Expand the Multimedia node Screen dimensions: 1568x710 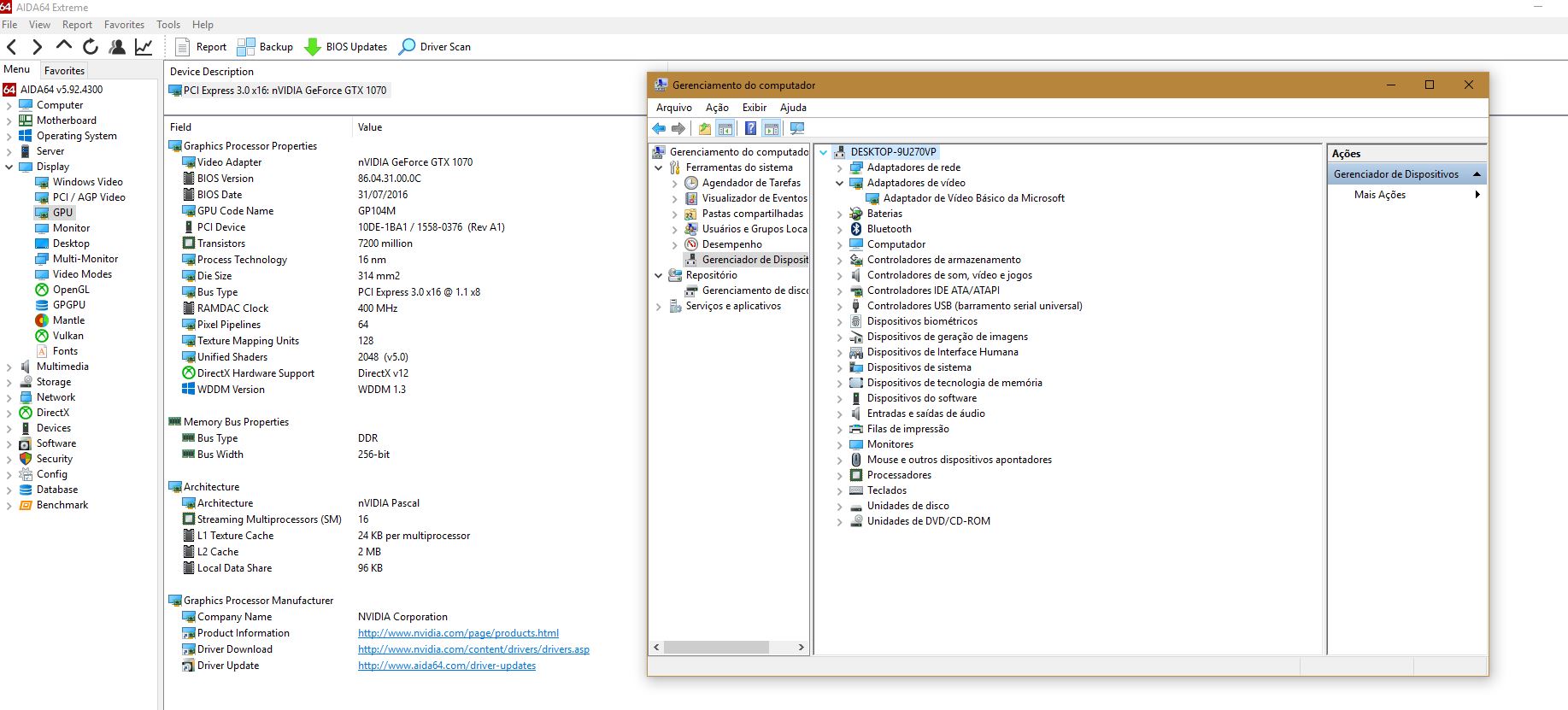click(9, 367)
